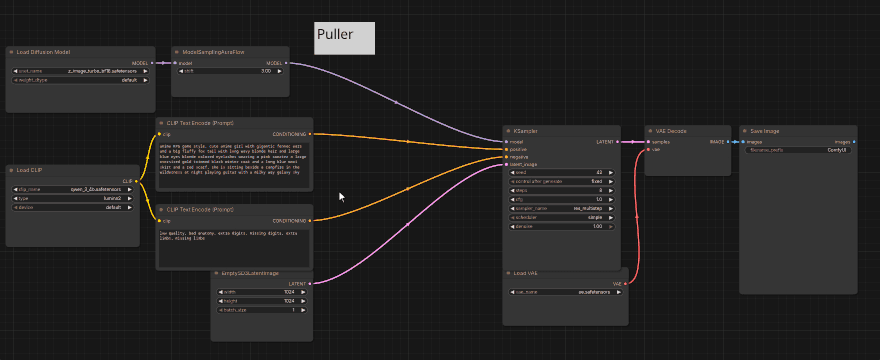Image resolution: width=880 pixels, height=360 pixels.
Task: Click the VAE Decode node title
Action: [x=671, y=131]
